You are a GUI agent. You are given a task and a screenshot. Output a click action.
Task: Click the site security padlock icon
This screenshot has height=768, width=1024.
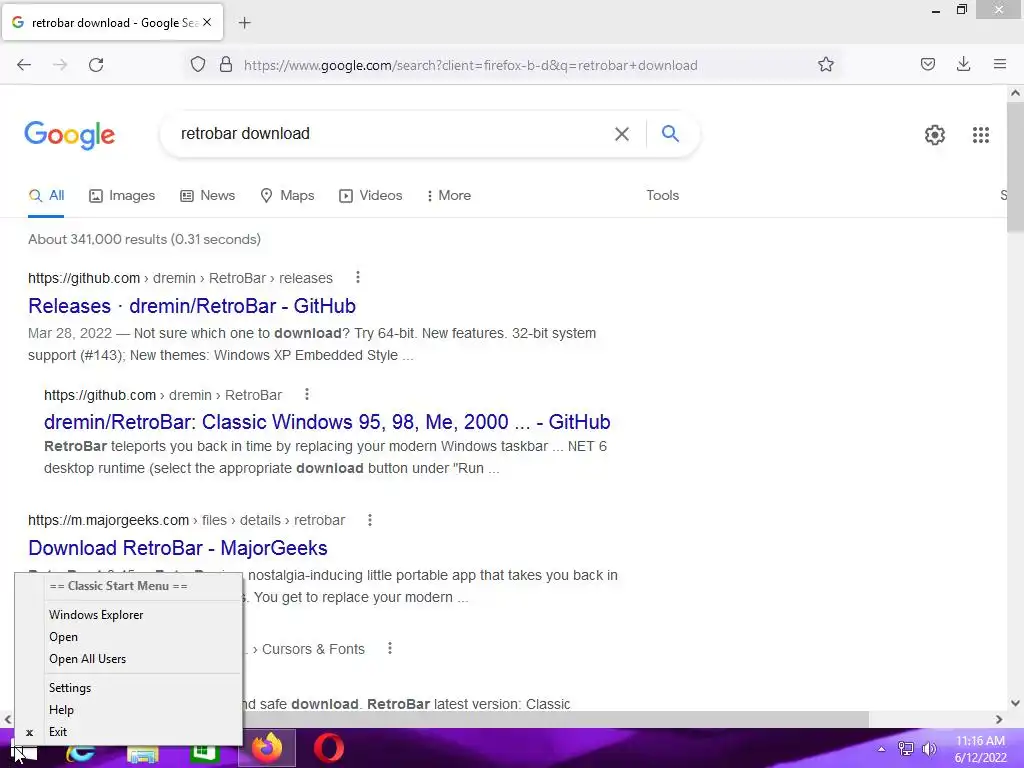coord(226,65)
